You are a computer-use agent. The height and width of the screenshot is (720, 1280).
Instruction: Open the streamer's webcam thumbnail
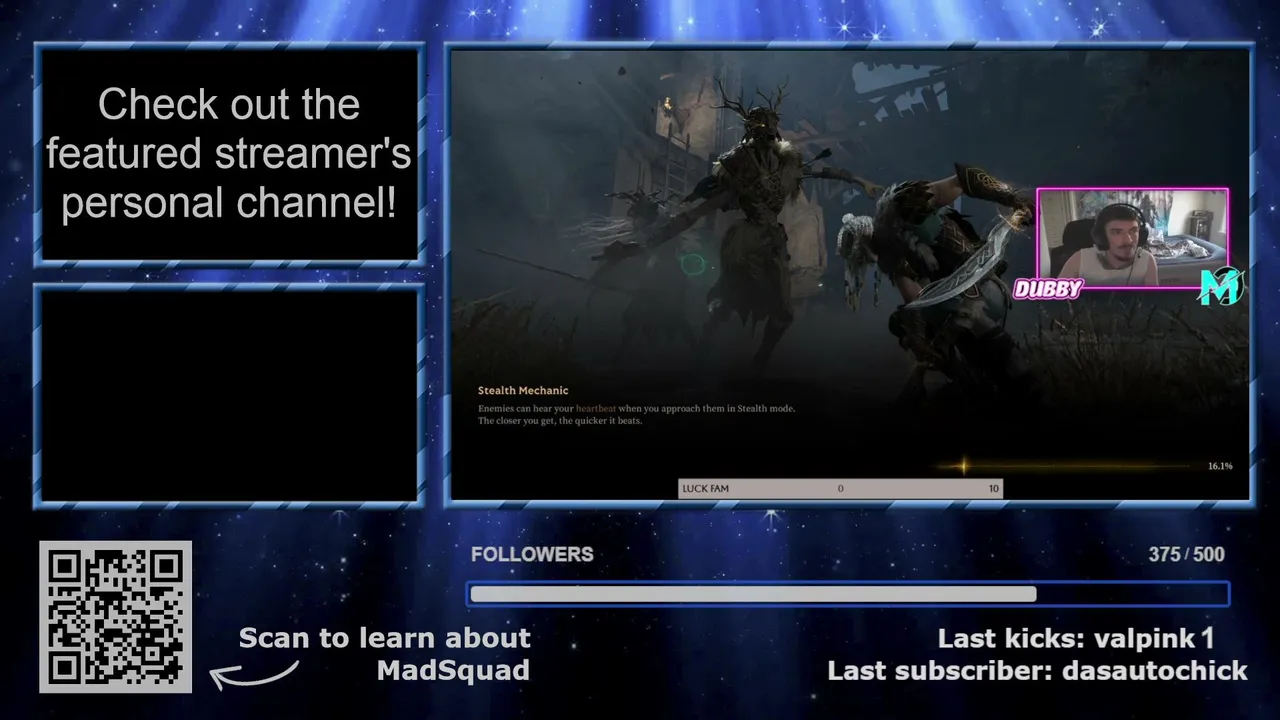[x=1133, y=238]
